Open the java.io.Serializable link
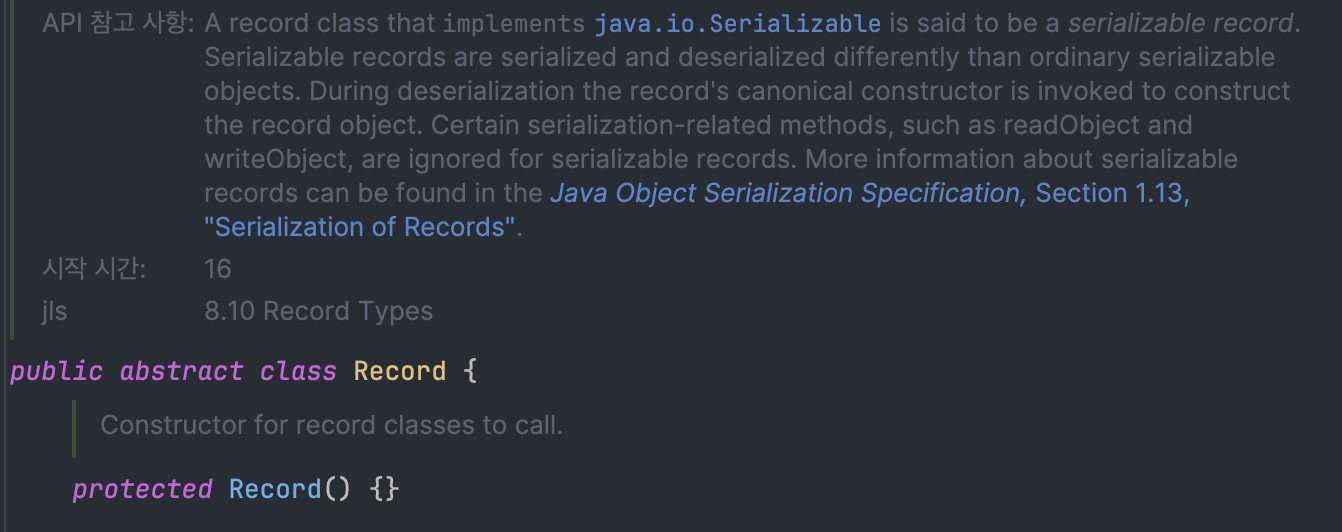This screenshot has width=1342, height=532. click(x=738, y=24)
